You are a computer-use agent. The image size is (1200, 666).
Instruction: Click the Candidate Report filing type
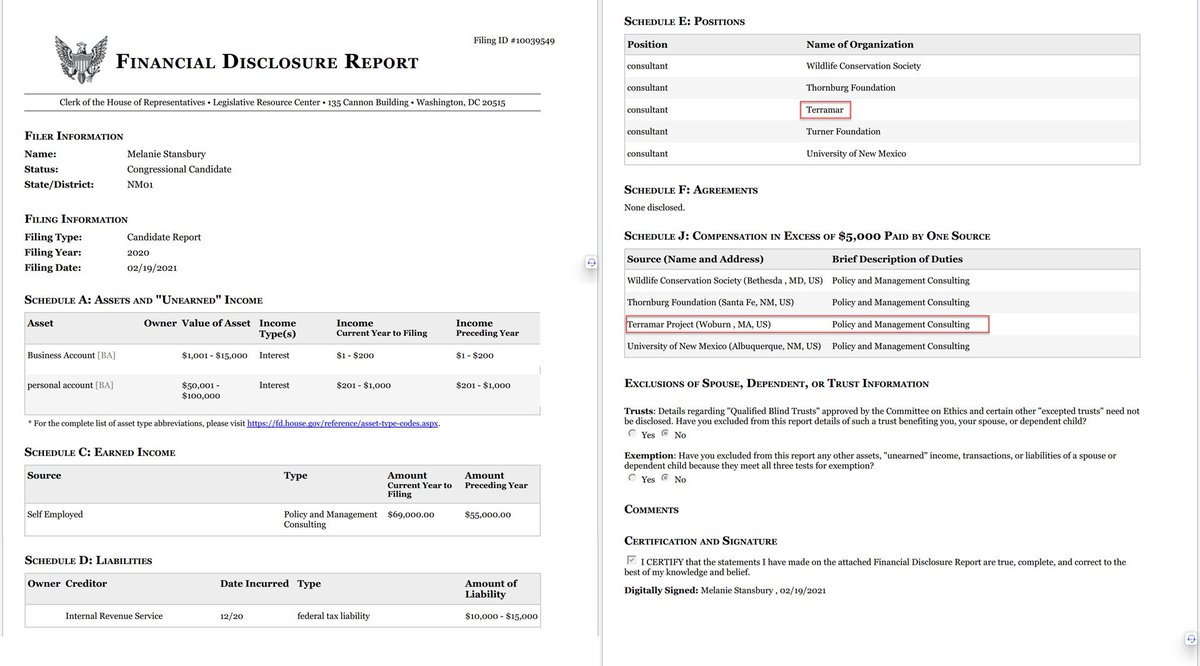164,237
